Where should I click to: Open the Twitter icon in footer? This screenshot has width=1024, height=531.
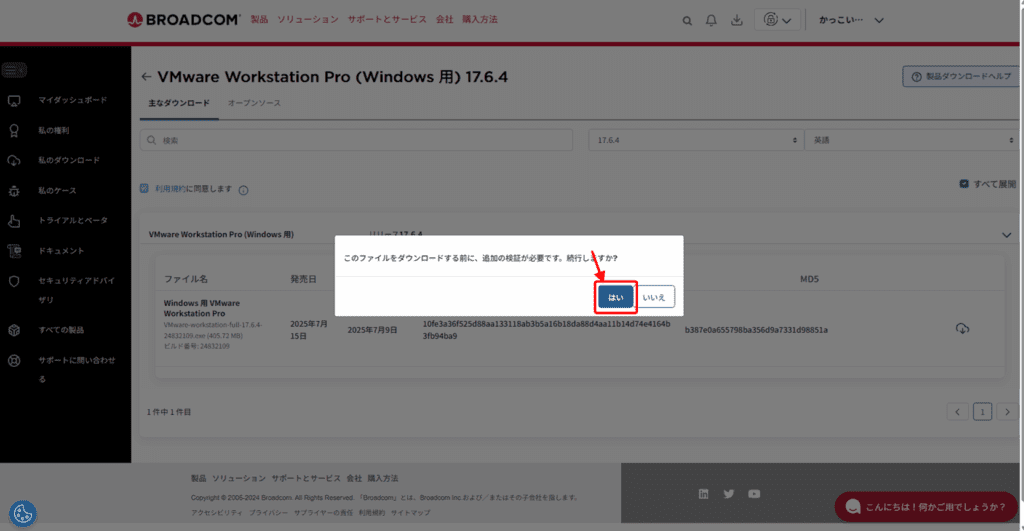click(729, 494)
